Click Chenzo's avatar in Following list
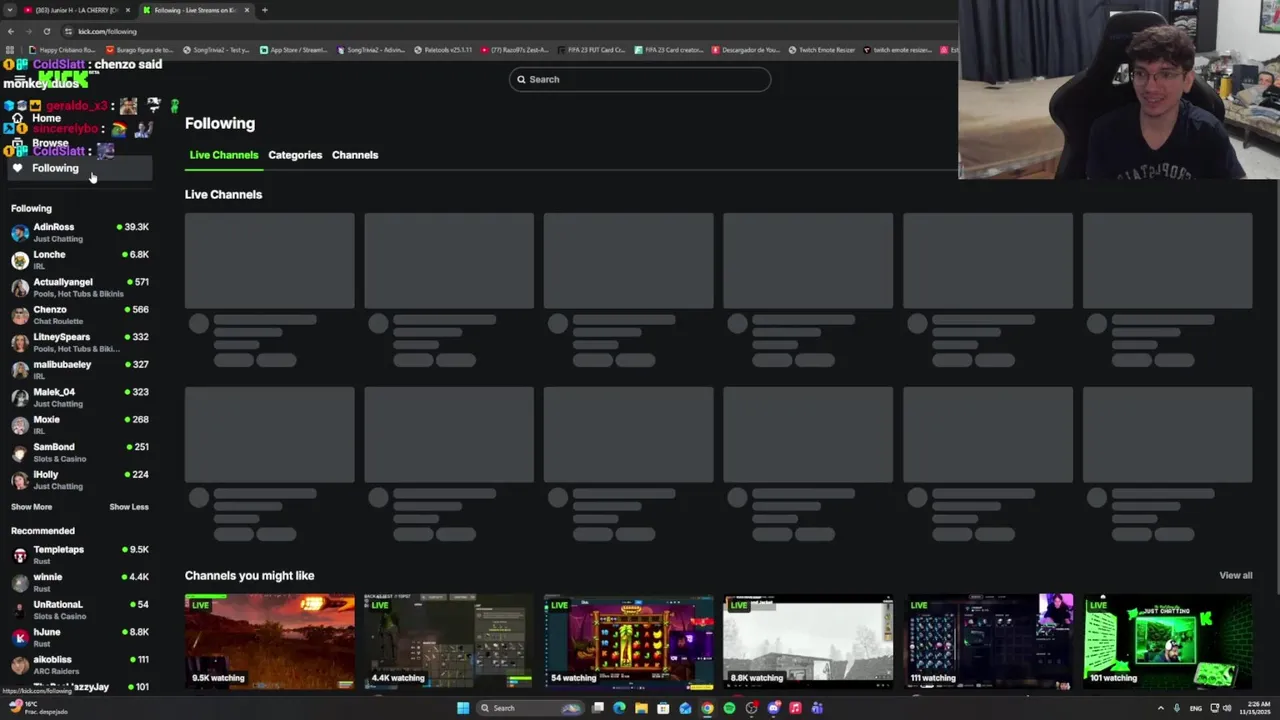This screenshot has height=720, width=1280. pyautogui.click(x=20, y=315)
